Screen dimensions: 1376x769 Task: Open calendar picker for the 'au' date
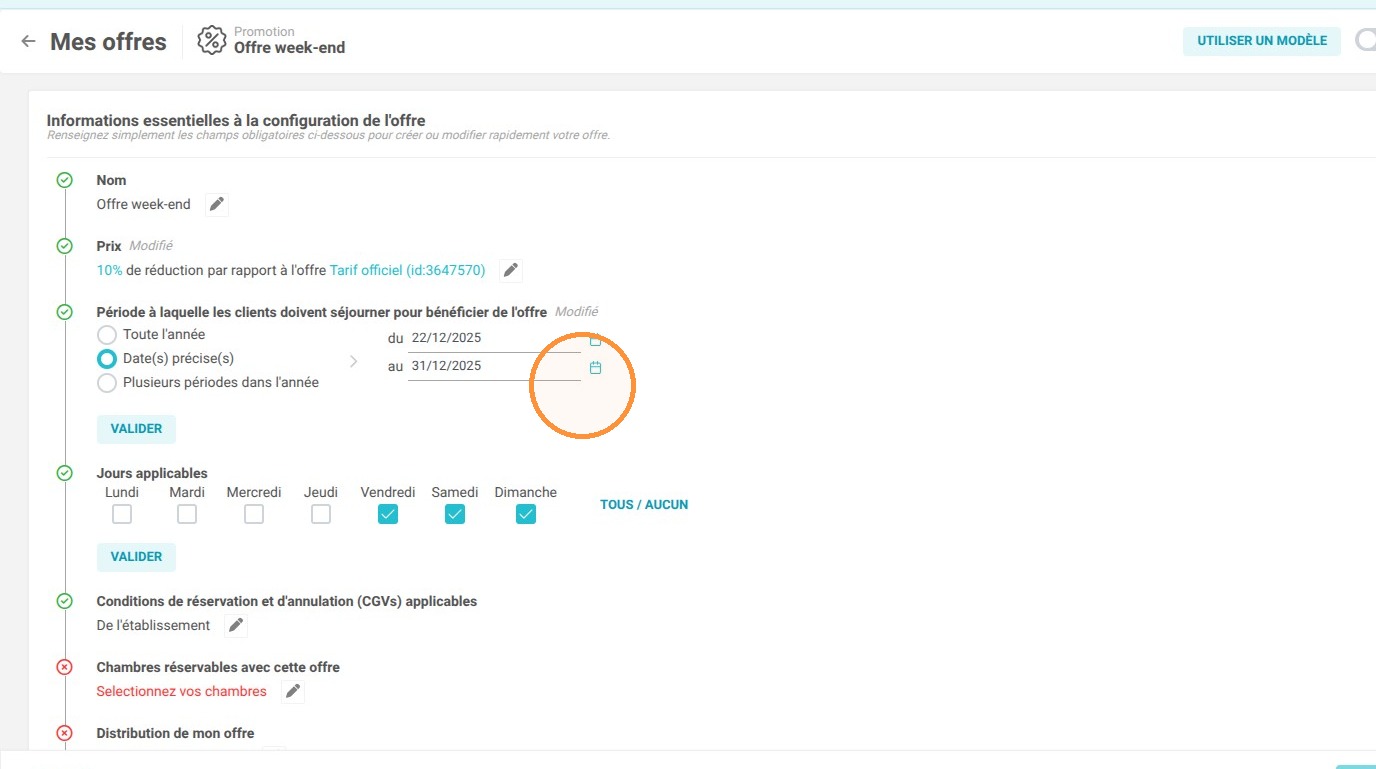pos(595,368)
